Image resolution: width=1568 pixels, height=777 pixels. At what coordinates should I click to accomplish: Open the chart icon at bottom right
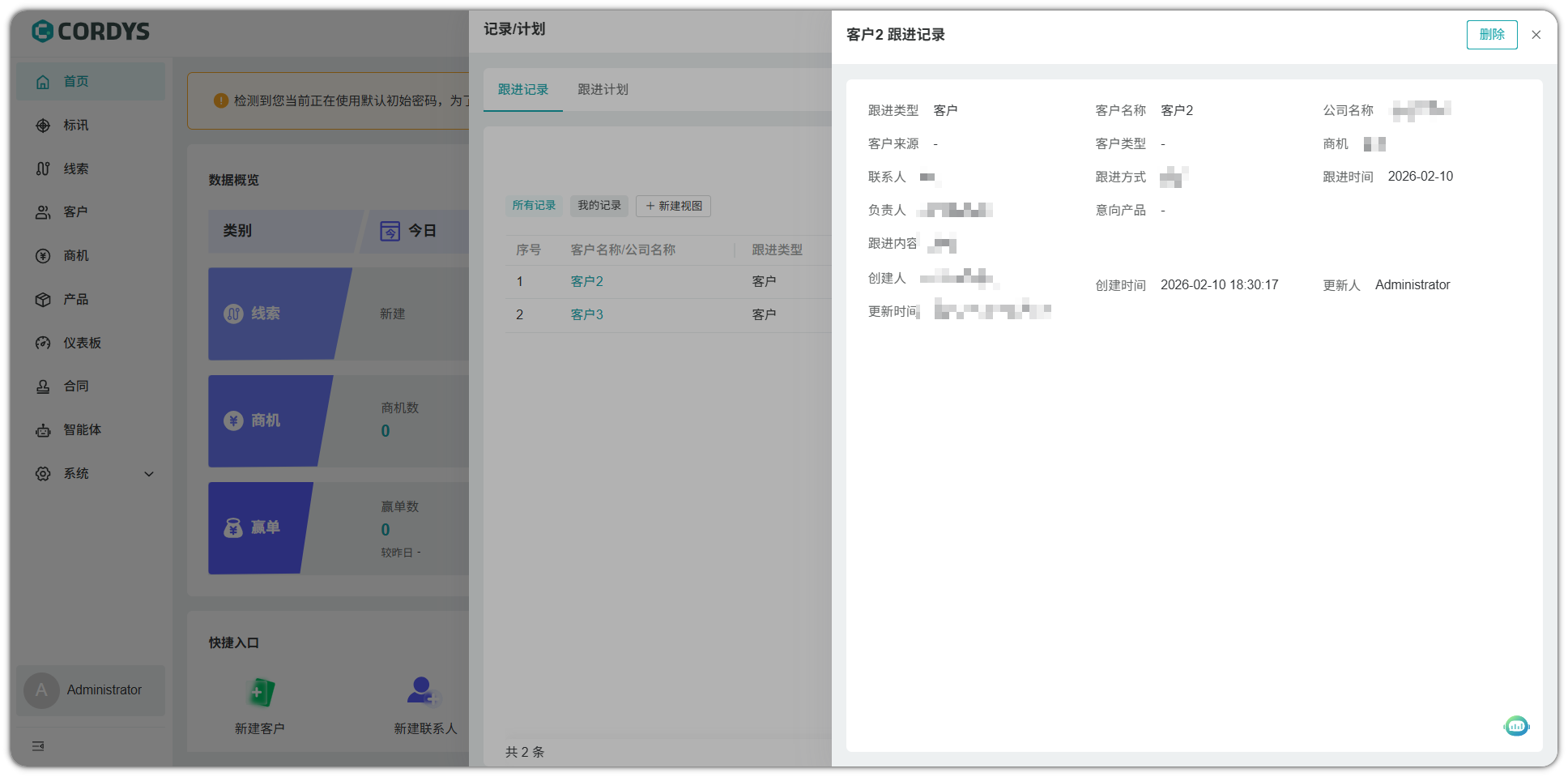(x=1516, y=726)
